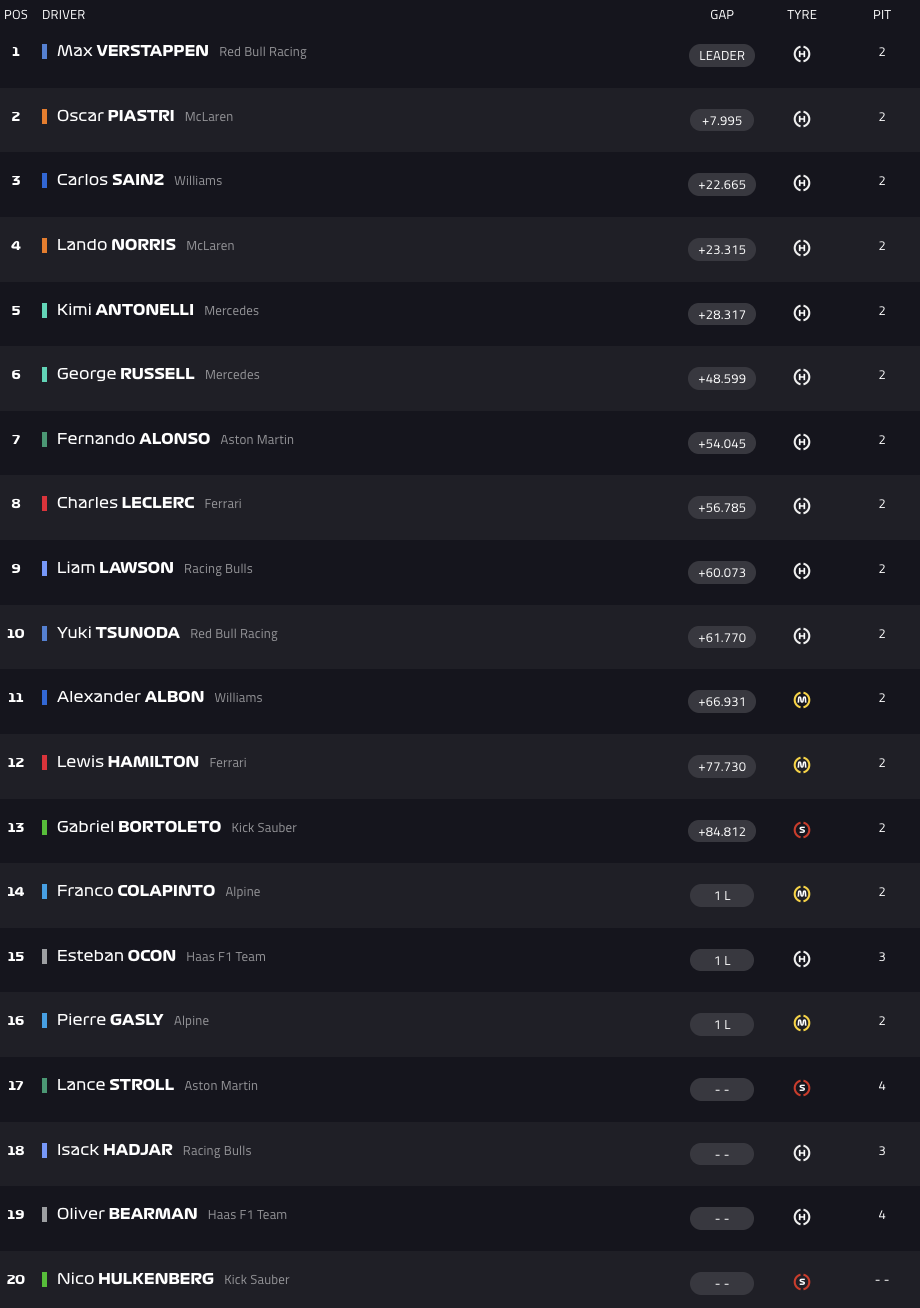Click Colapinto's medium tyre icon
The height and width of the screenshot is (1308, 920).
click(x=802, y=894)
